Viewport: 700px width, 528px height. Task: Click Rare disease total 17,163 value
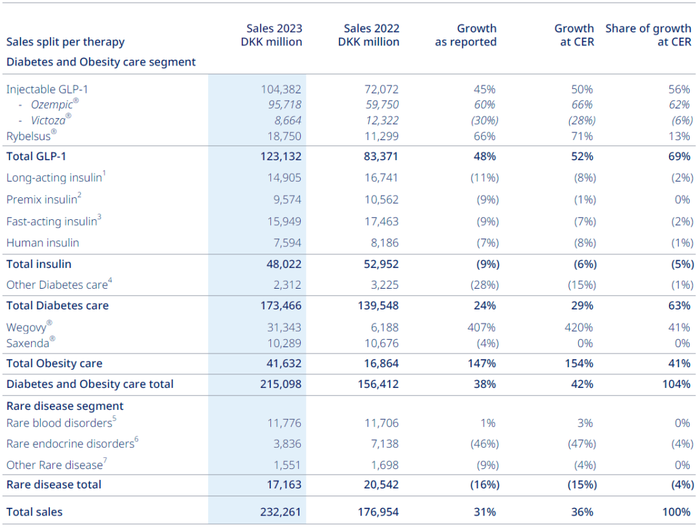pyautogui.click(x=284, y=485)
